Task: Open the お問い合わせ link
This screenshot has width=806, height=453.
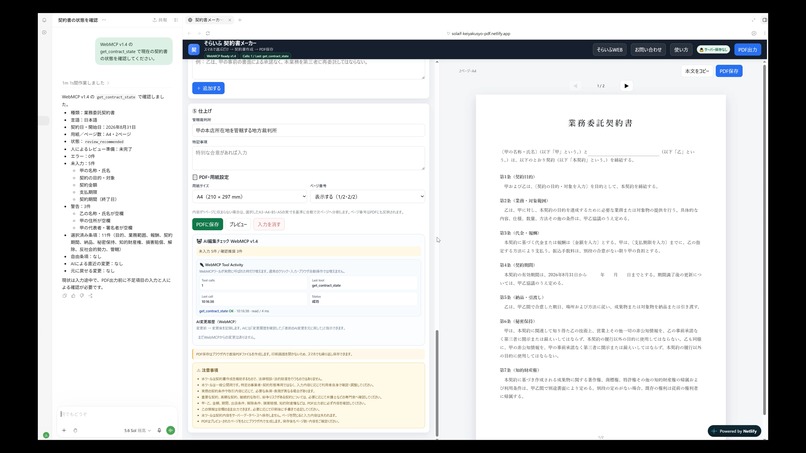Action: click(x=648, y=50)
